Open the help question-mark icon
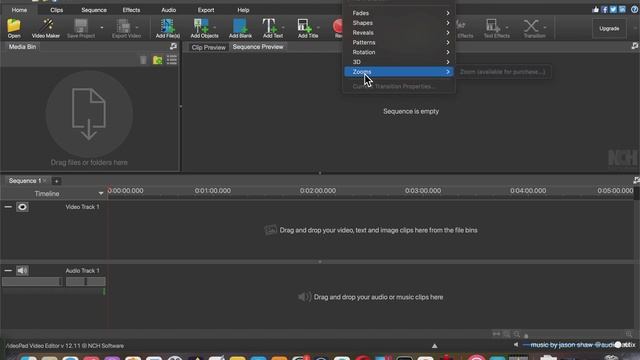This screenshot has height=360, width=640. 634,9
